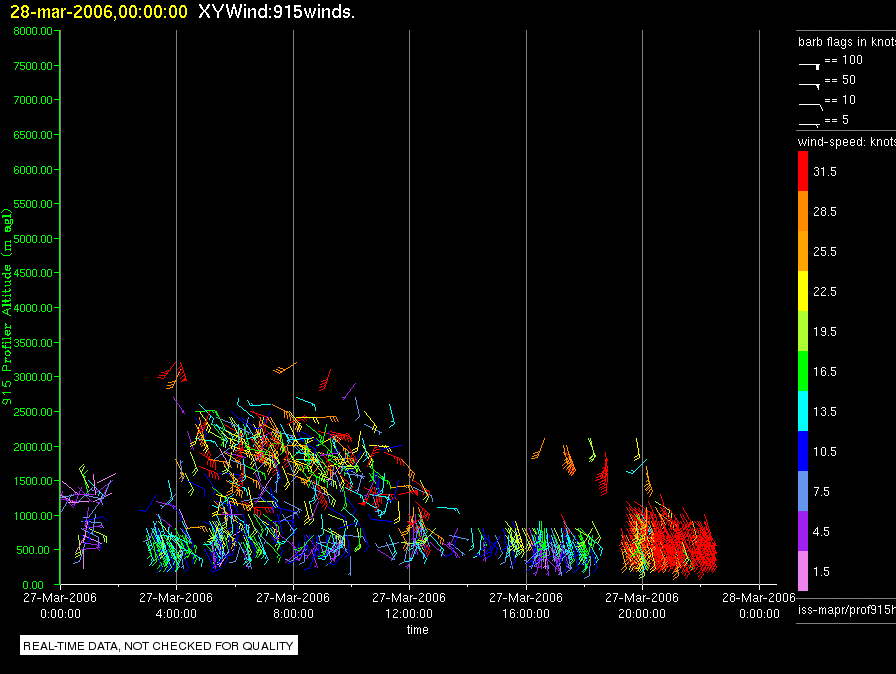Image resolution: width=896 pixels, height=674 pixels.
Task: Click the yellow date '28-mar-2006,00:00:00' title
Action: (x=99, y=12)
